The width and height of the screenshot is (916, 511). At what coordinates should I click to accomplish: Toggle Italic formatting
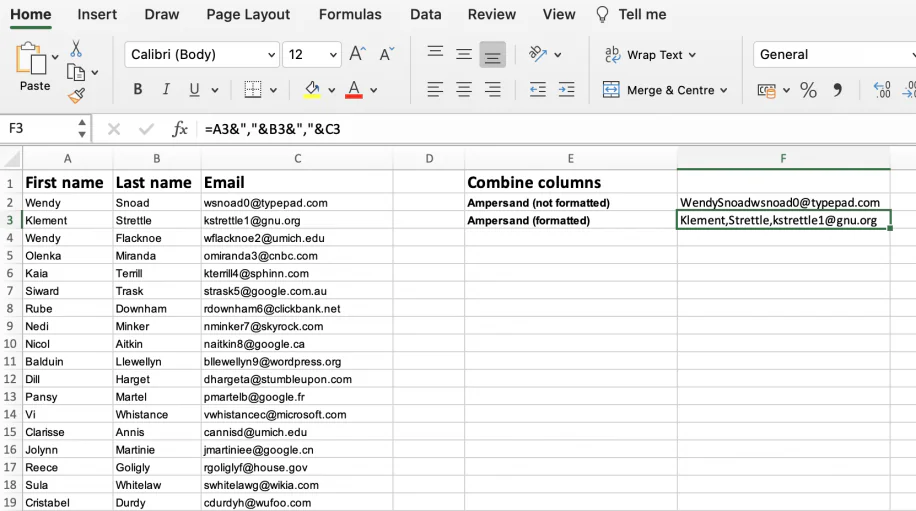pos(164,90)
